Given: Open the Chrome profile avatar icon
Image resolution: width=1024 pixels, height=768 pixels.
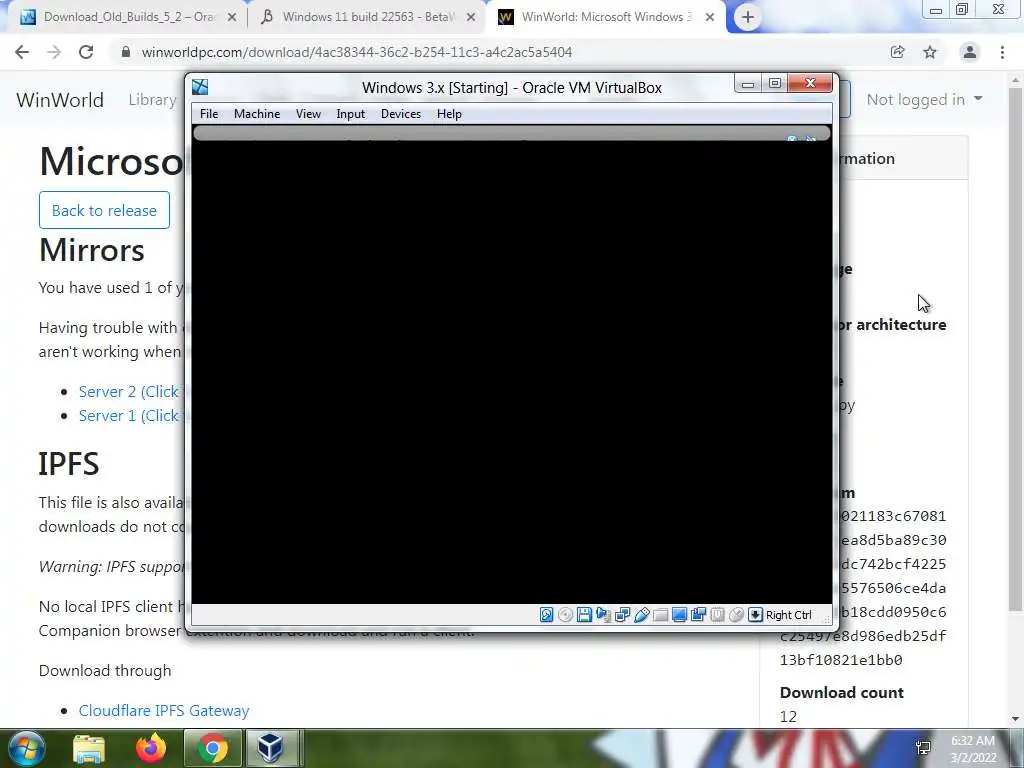Looking at the screenshot, I should click(x=970, y=52).
